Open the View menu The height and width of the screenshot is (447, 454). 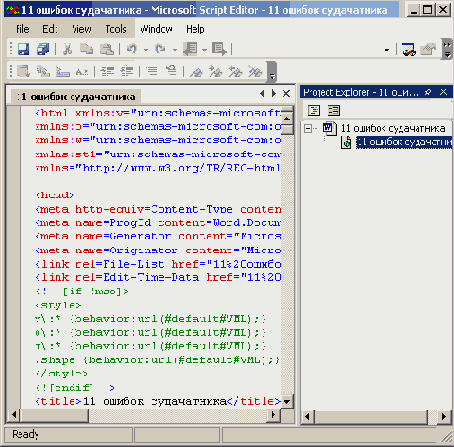(x=82, y=29)
